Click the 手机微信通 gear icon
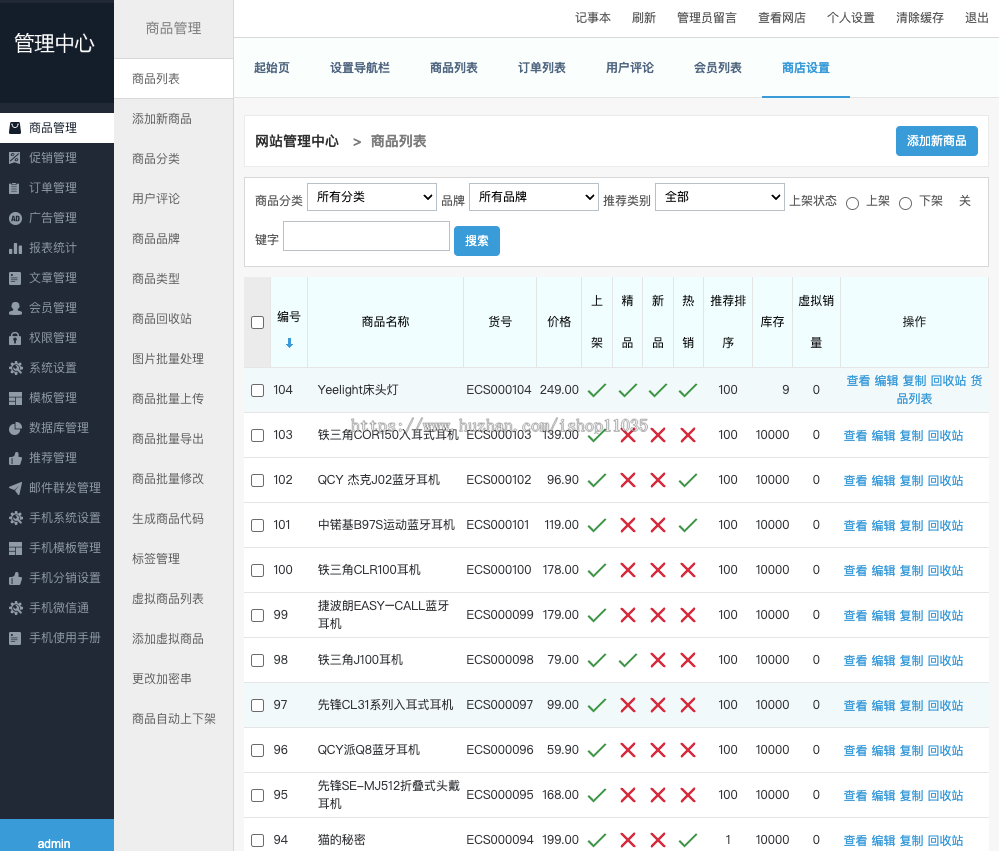The height and width of the screenshot is (851, 999). 15,608
